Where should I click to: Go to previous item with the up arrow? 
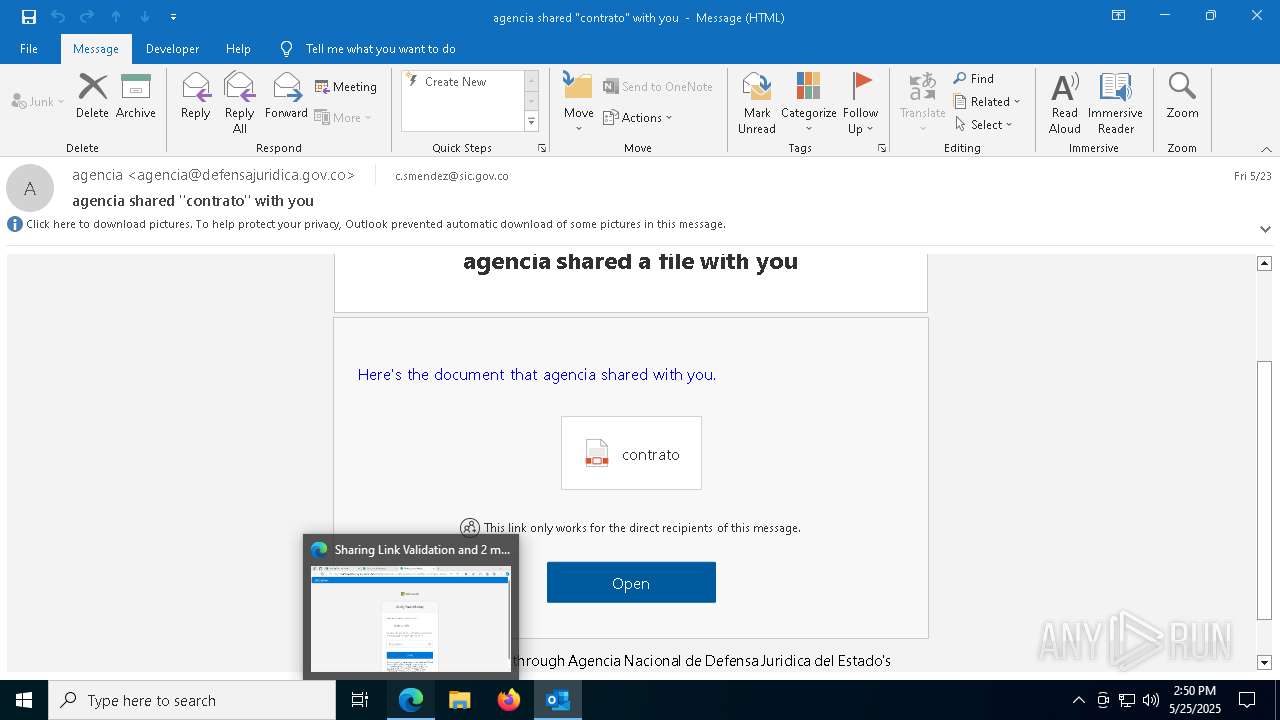(x=116, y=17)
